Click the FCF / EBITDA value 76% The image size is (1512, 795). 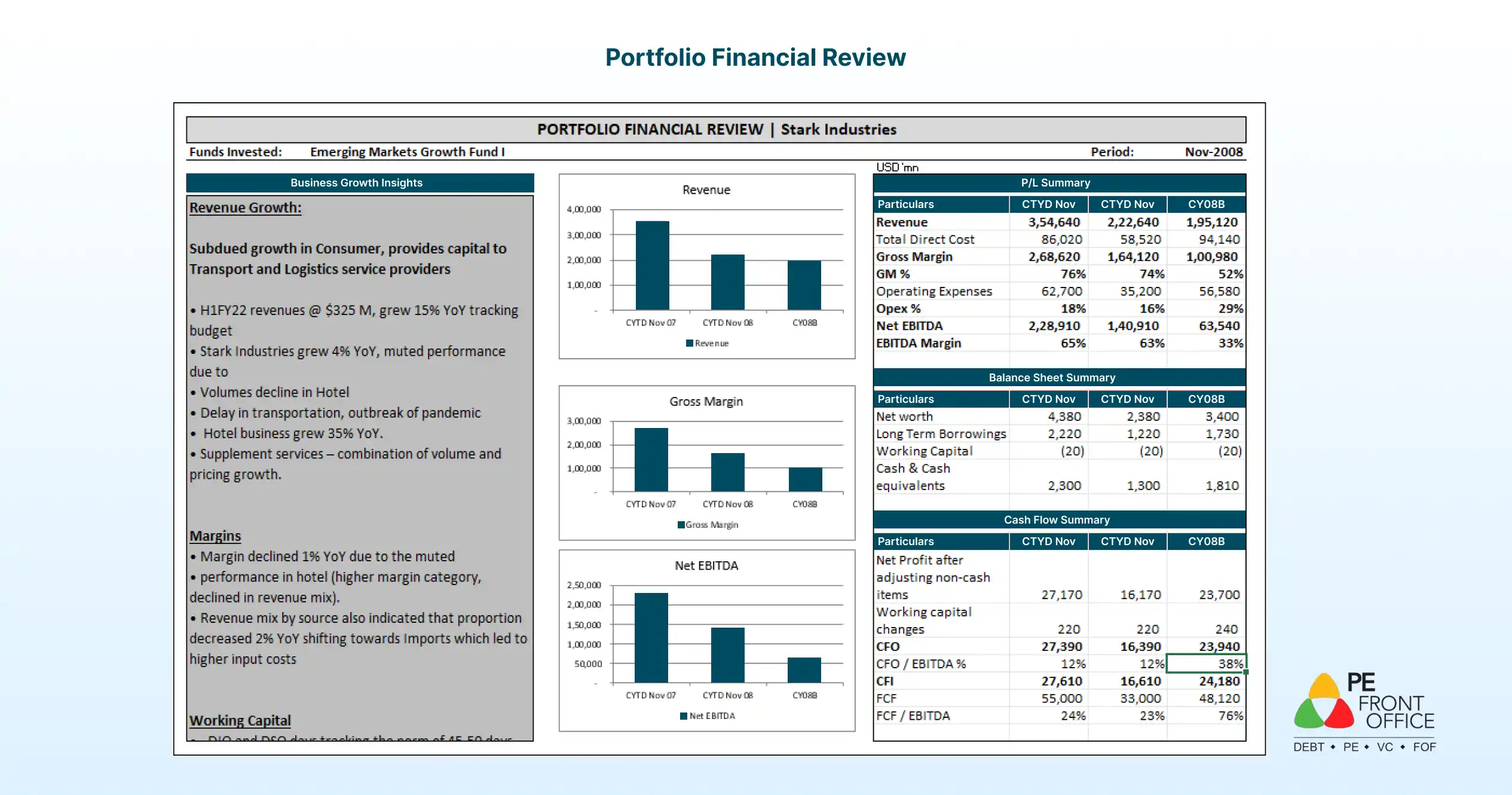coord(1231,716)
